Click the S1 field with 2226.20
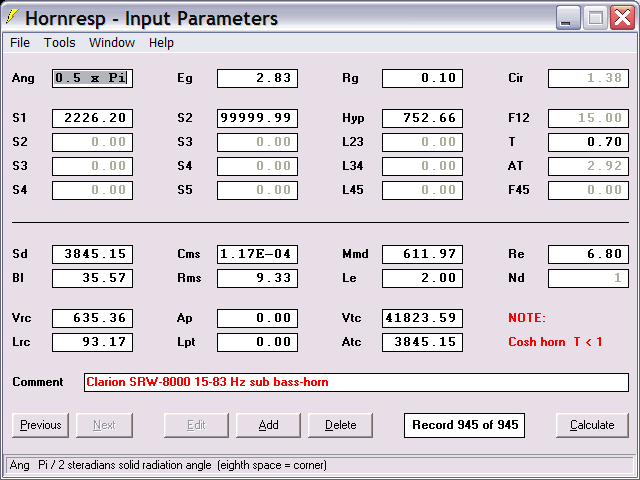The height and width of the screenshot is (480, 640). (x=92, y=118)
